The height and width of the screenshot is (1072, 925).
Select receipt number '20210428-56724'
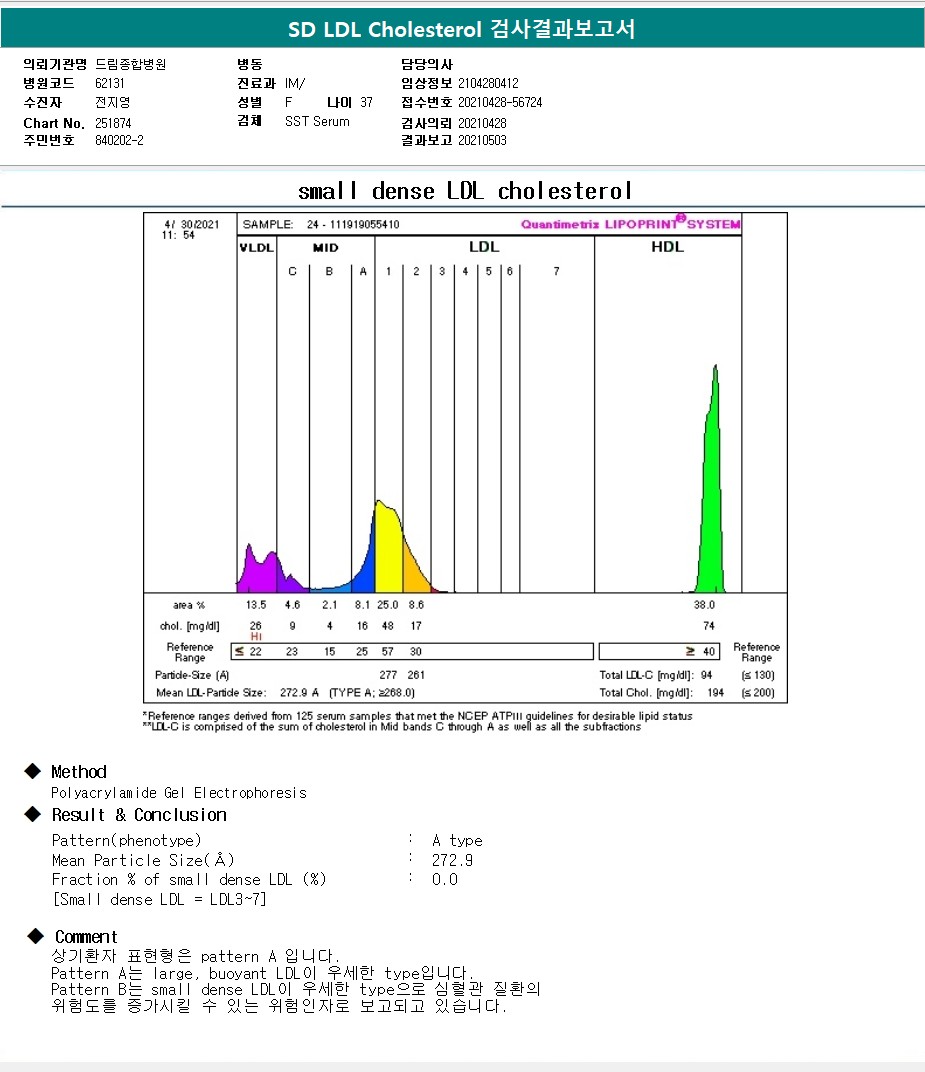pyautogui.click(x=500, y=103)
